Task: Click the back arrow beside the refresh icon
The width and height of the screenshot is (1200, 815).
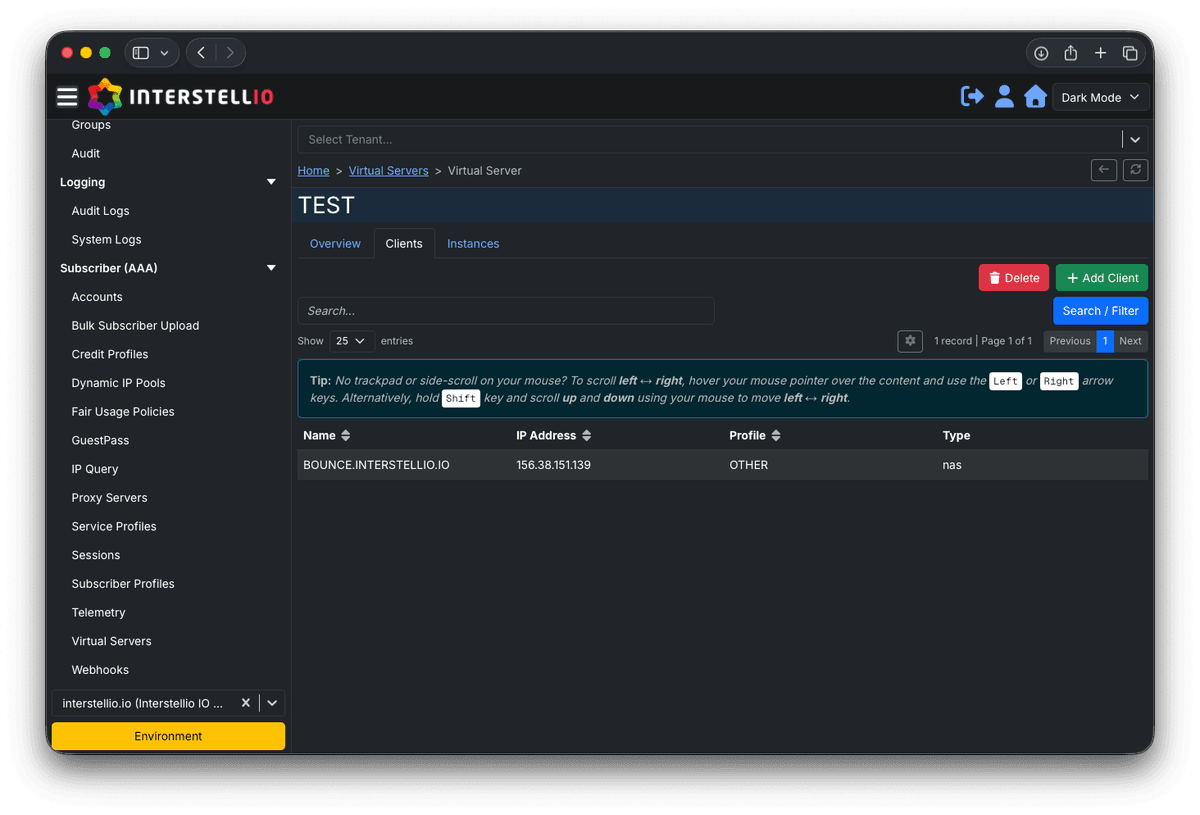Action: pyautogui.click(x=1103, y=170)
